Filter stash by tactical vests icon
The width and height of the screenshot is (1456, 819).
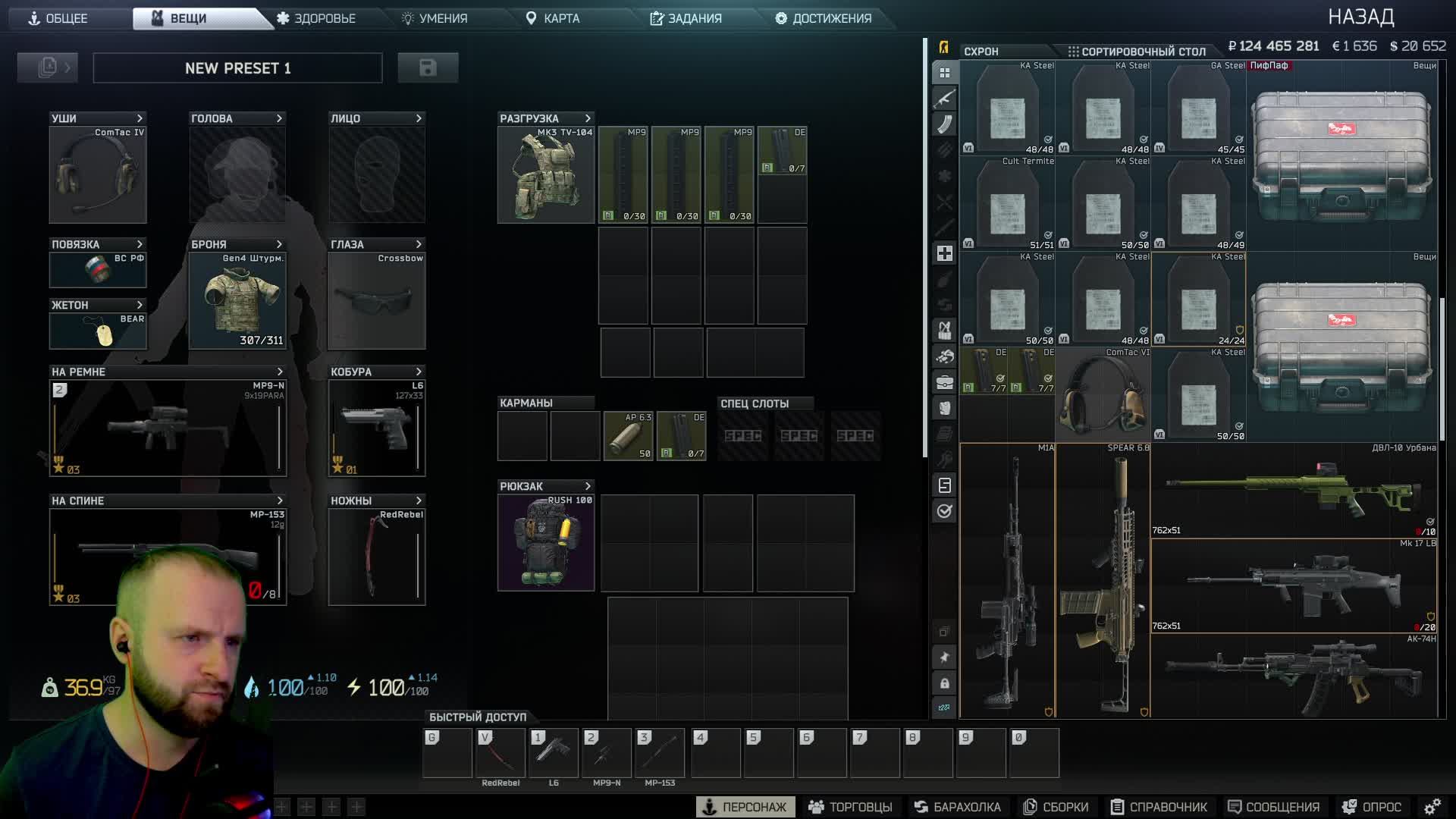(944, 331)
